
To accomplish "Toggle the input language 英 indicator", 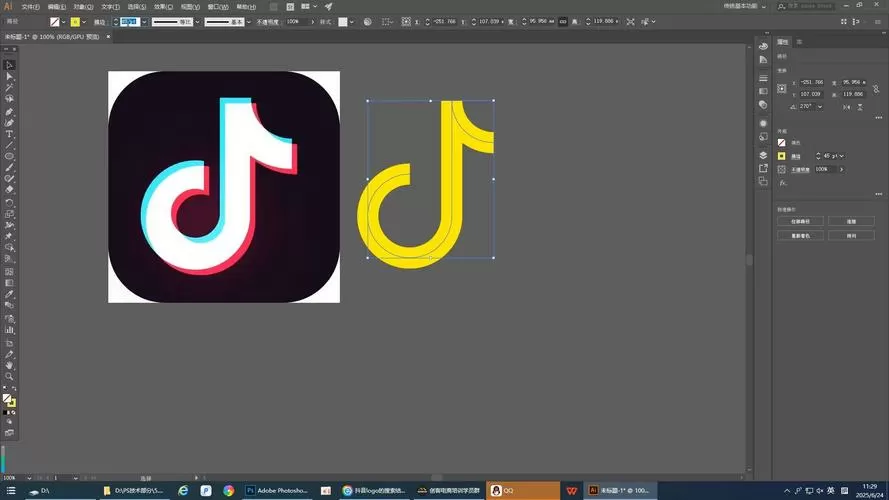I will 831,490.
